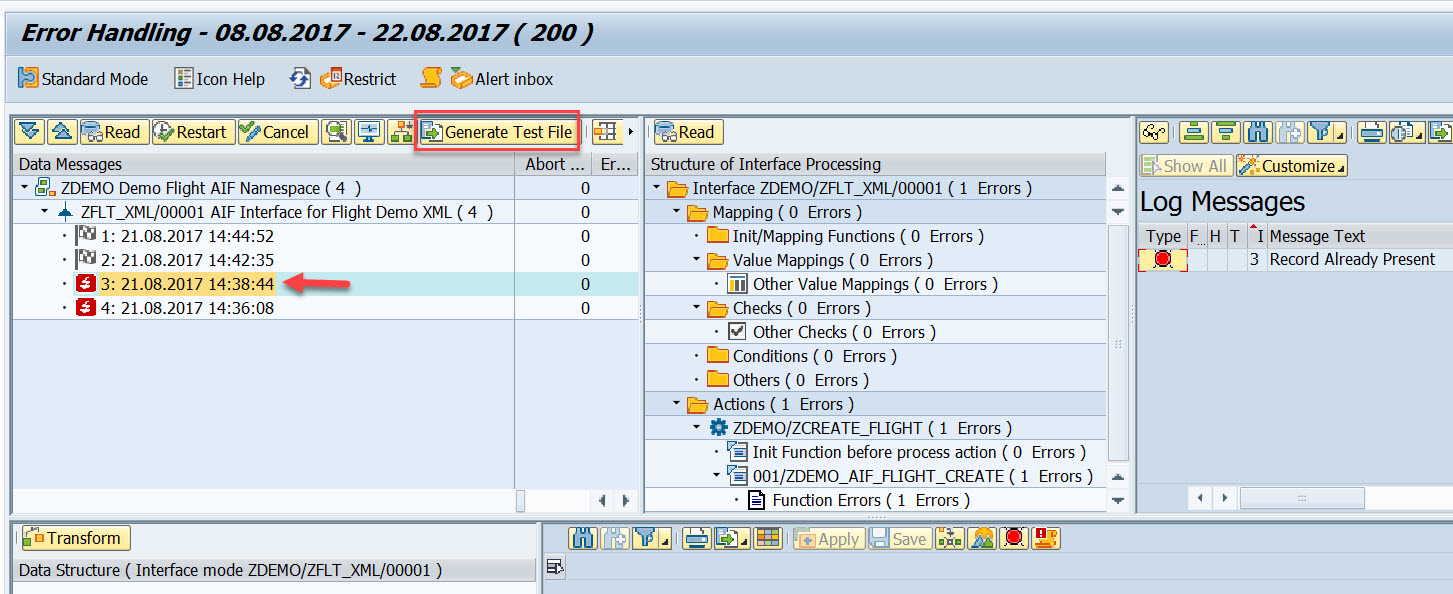Collapse the Interface ZDEMO/ZFLT_XML/00001 node
This screenshot has width=1453, height=594.
[x=657, y=188]
